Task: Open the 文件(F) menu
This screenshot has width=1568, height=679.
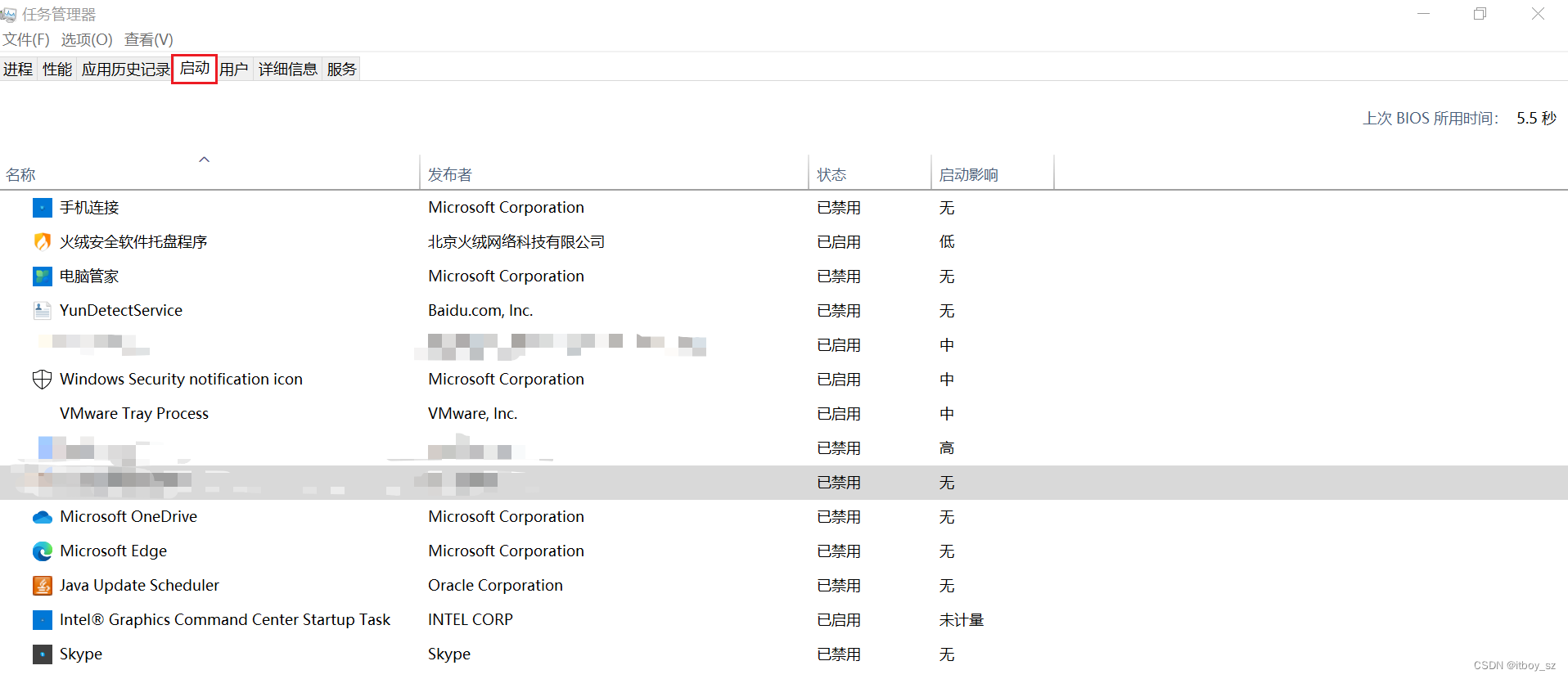Action: pos(25,39)
